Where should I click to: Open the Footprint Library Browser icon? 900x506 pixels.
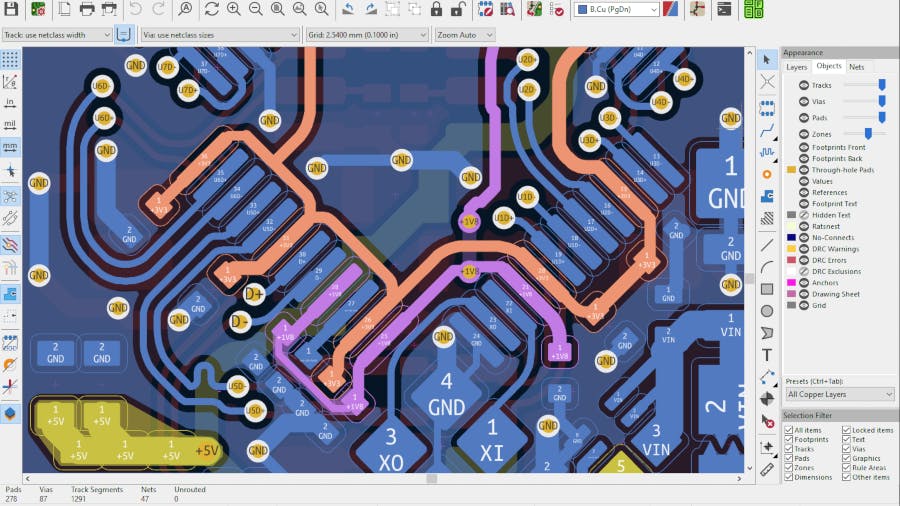(507, 9)
